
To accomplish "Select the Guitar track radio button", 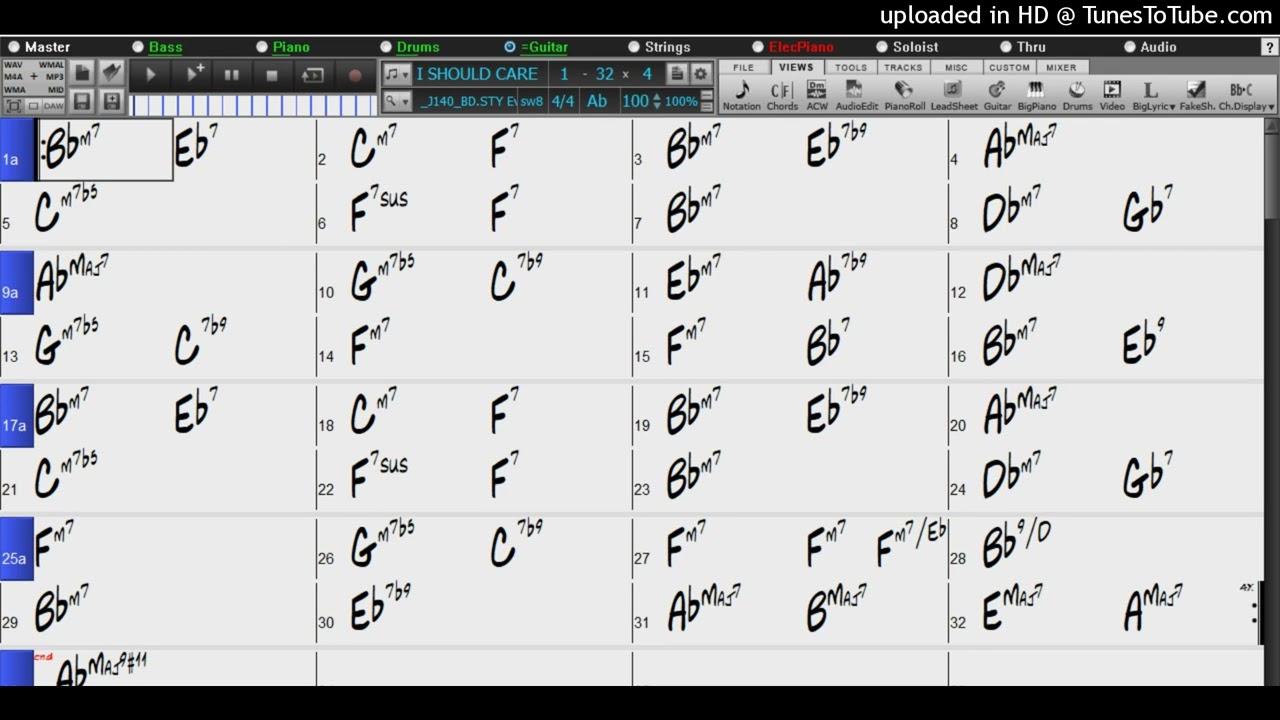I will tap(510, 47).
